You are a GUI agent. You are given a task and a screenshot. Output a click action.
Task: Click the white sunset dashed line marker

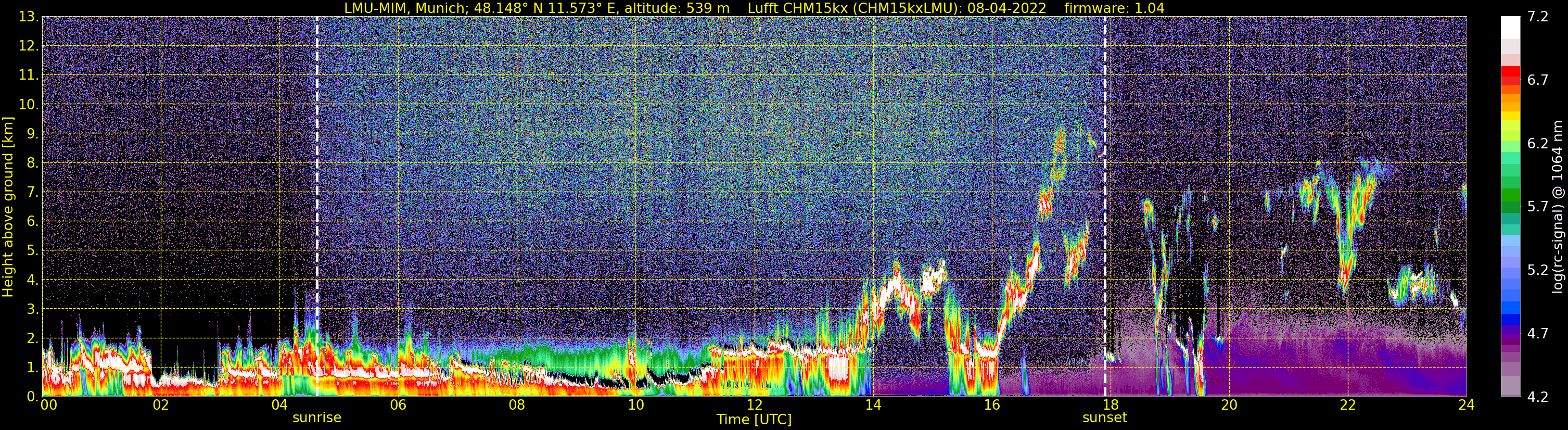click(x=1105, y=207)
